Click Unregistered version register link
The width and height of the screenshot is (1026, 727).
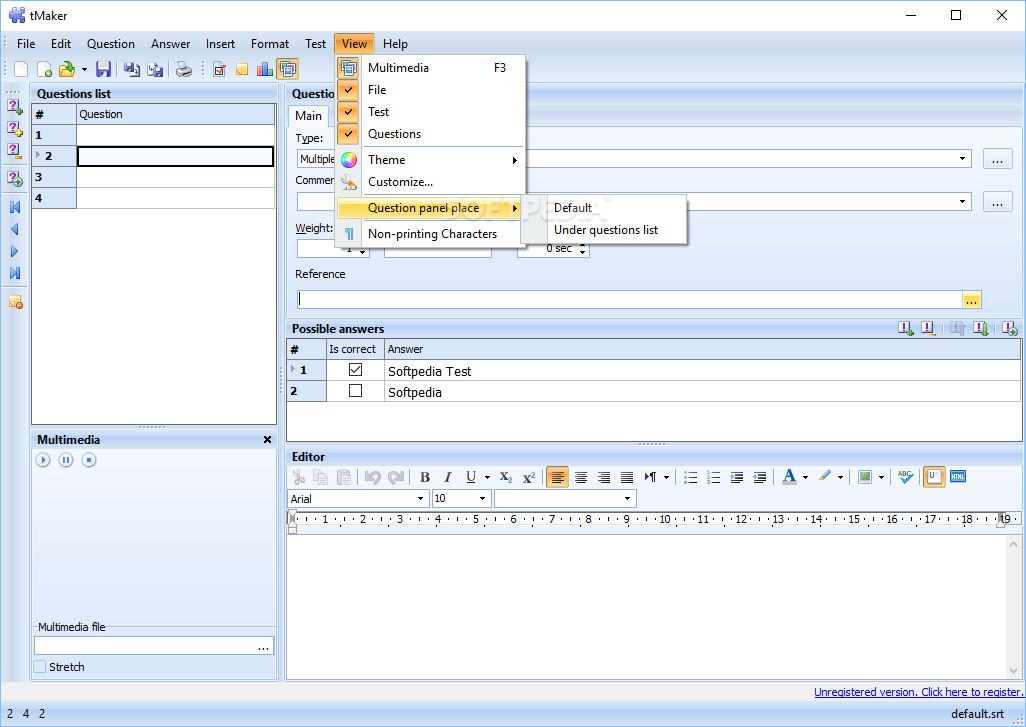pyautogui.click(x=918, y=692)
